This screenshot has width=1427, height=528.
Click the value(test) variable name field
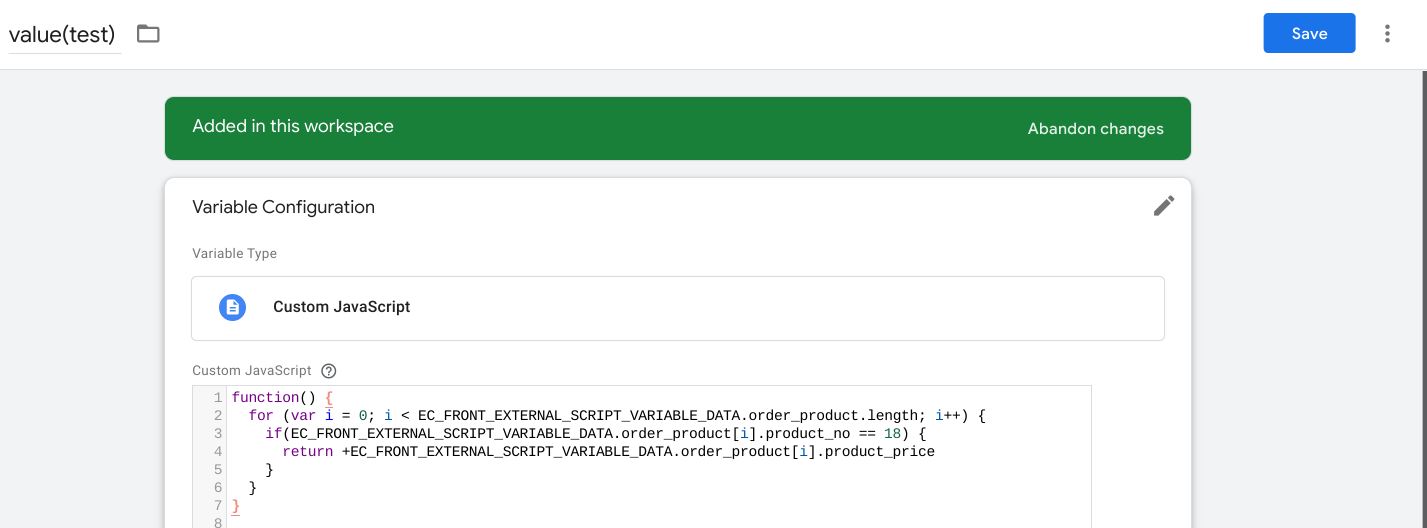(62, 35)
